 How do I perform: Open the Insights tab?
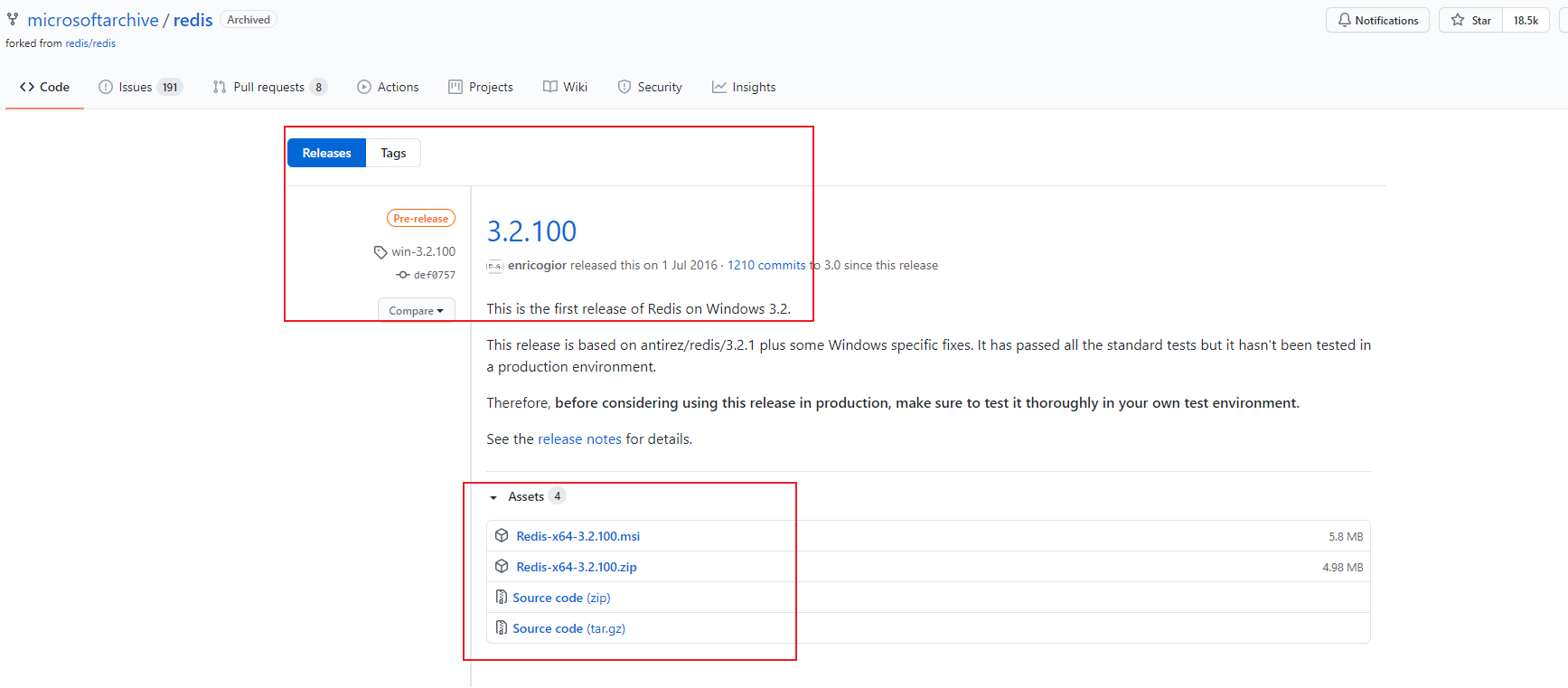pyautogui.click(x=744, y=87)
